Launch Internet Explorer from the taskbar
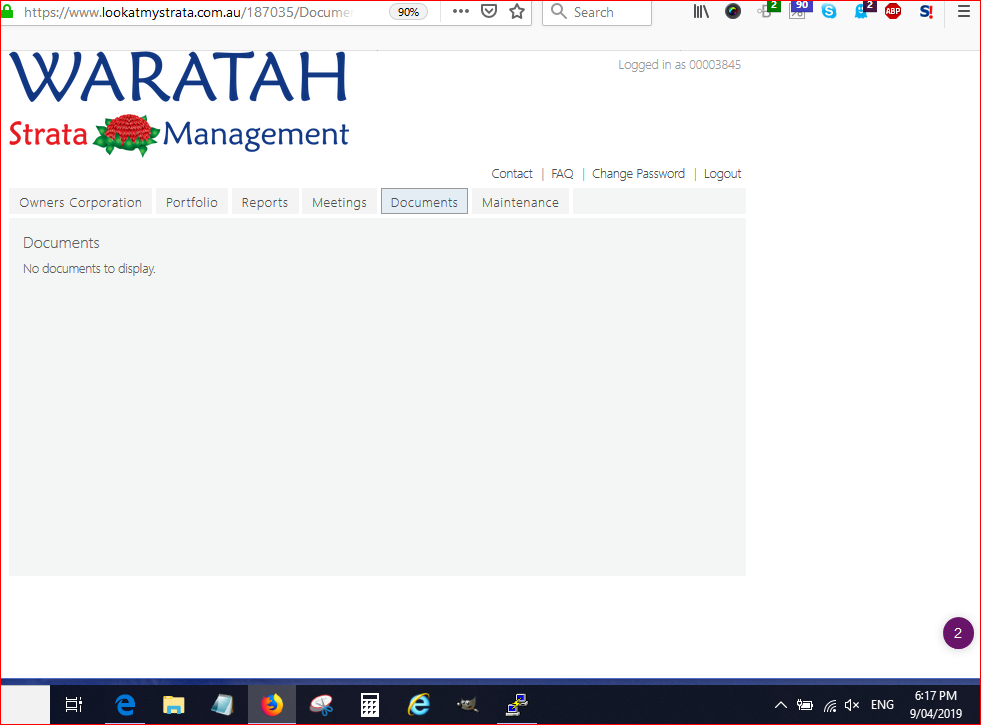Image resolution: width=981 pixels, height=725 pixels. pyautogui.click(x=419, y=705)
